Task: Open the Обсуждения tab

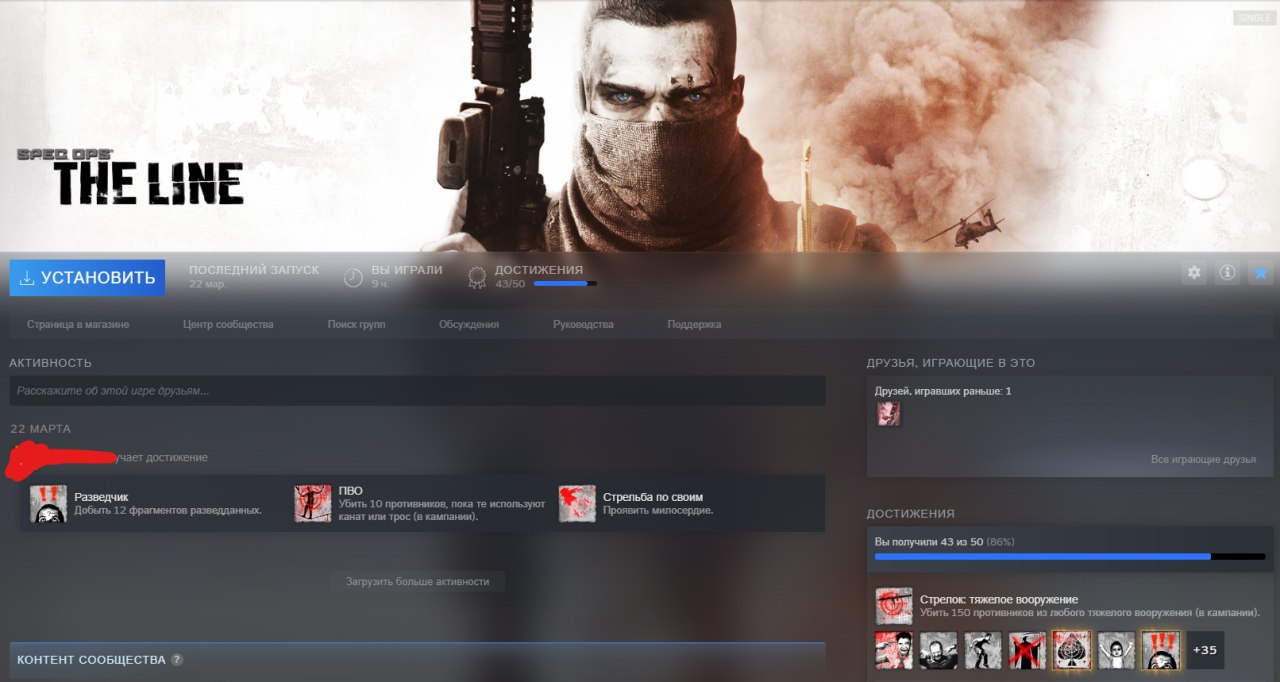Action: click(469, 324)
